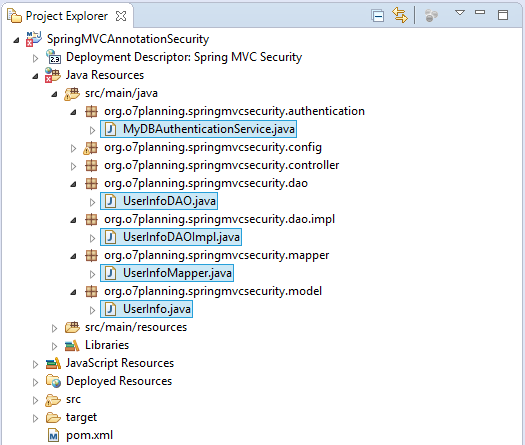The image size is (525, 445).
Task: Select UserInfoDAOImpl.java file
Action: (x=171, y=237)
